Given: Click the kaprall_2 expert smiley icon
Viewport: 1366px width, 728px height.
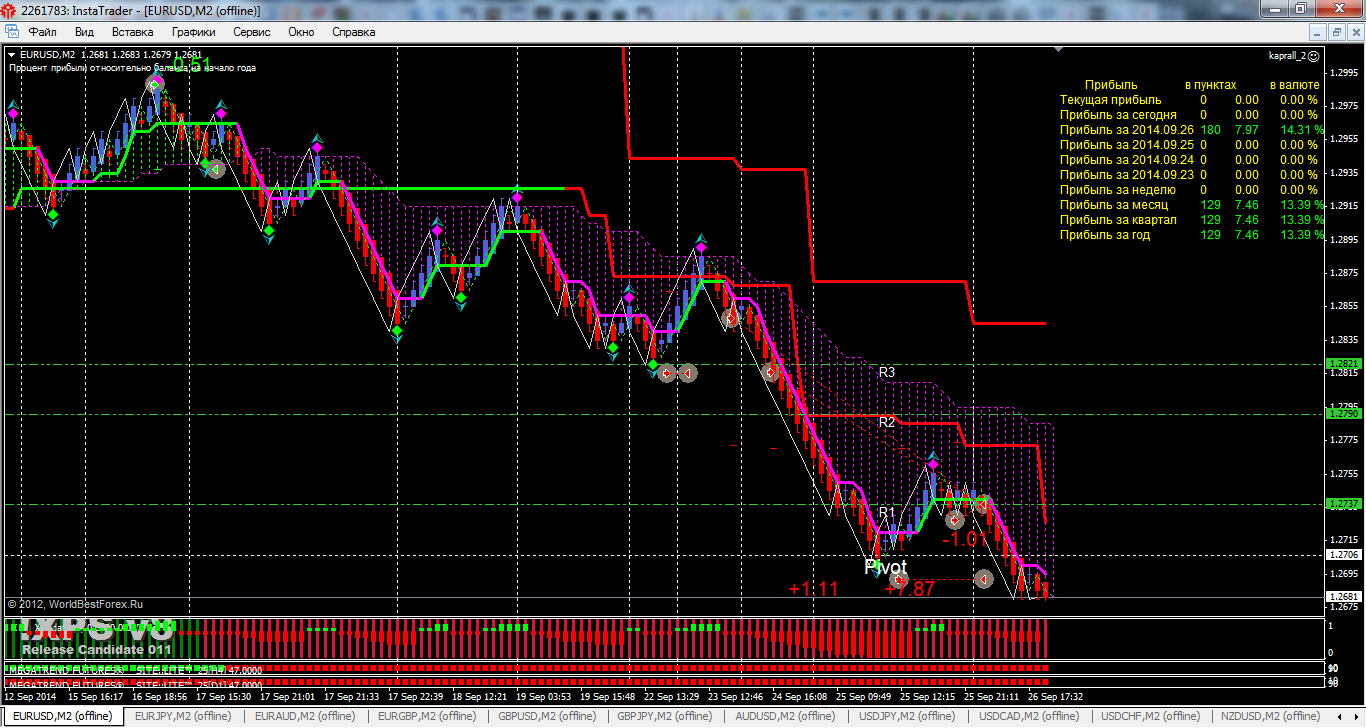Looking at the screenshot, I should [x=1313, y=56].
